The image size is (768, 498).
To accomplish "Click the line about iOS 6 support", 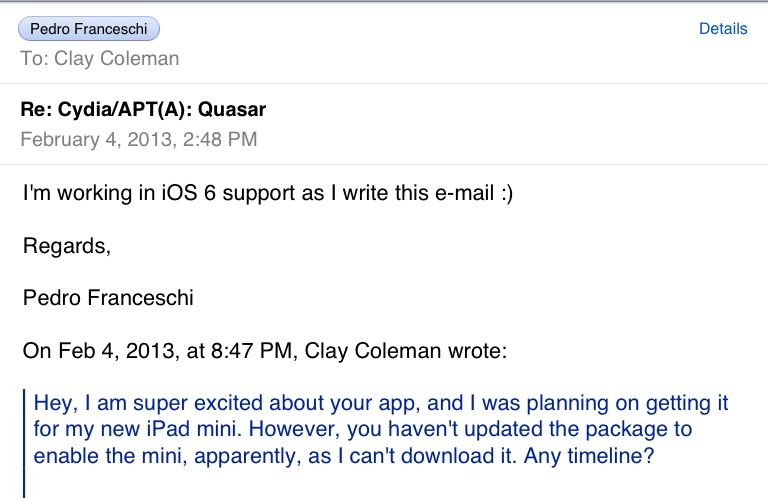I will click(268, 193).
